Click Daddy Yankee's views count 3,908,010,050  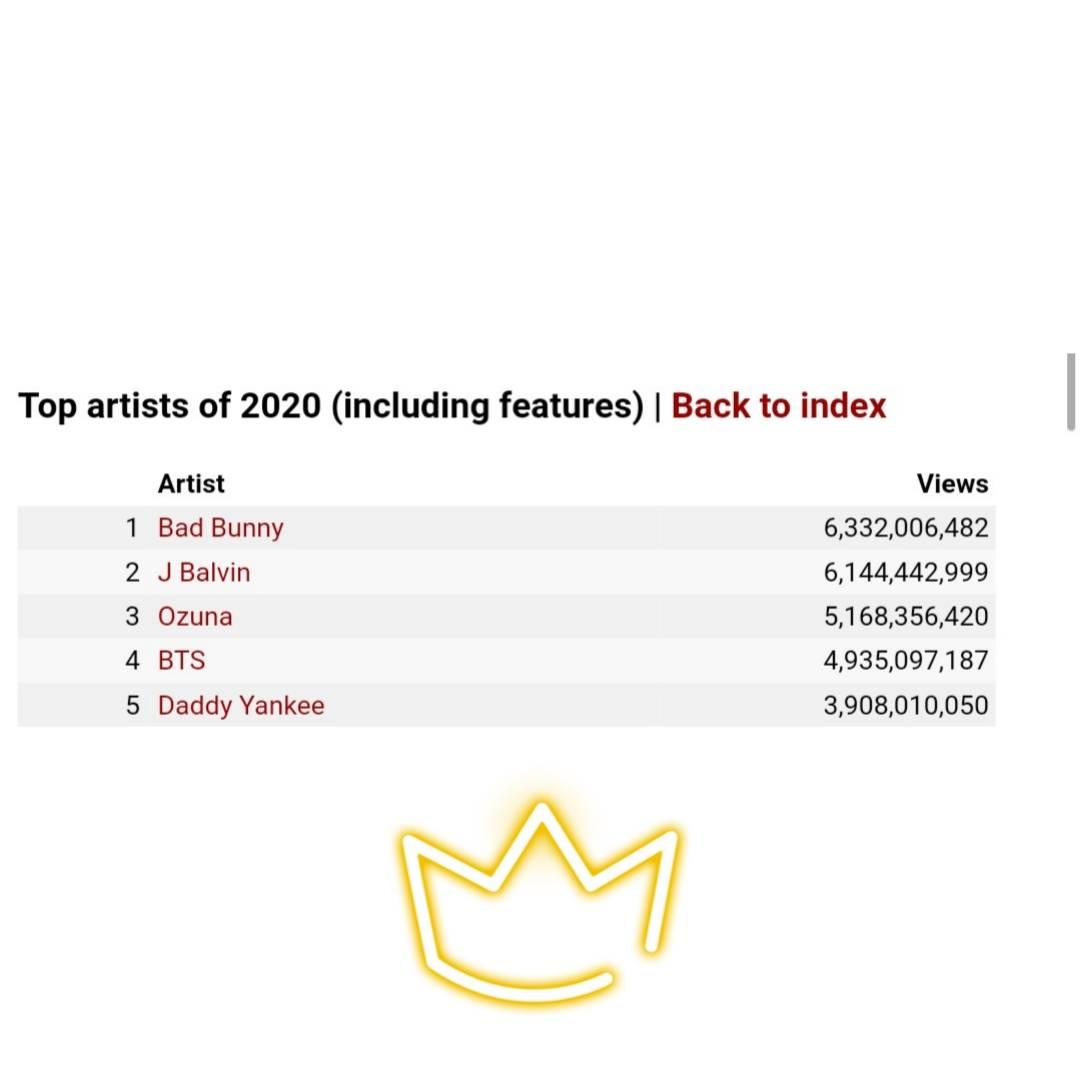(906, 706)
